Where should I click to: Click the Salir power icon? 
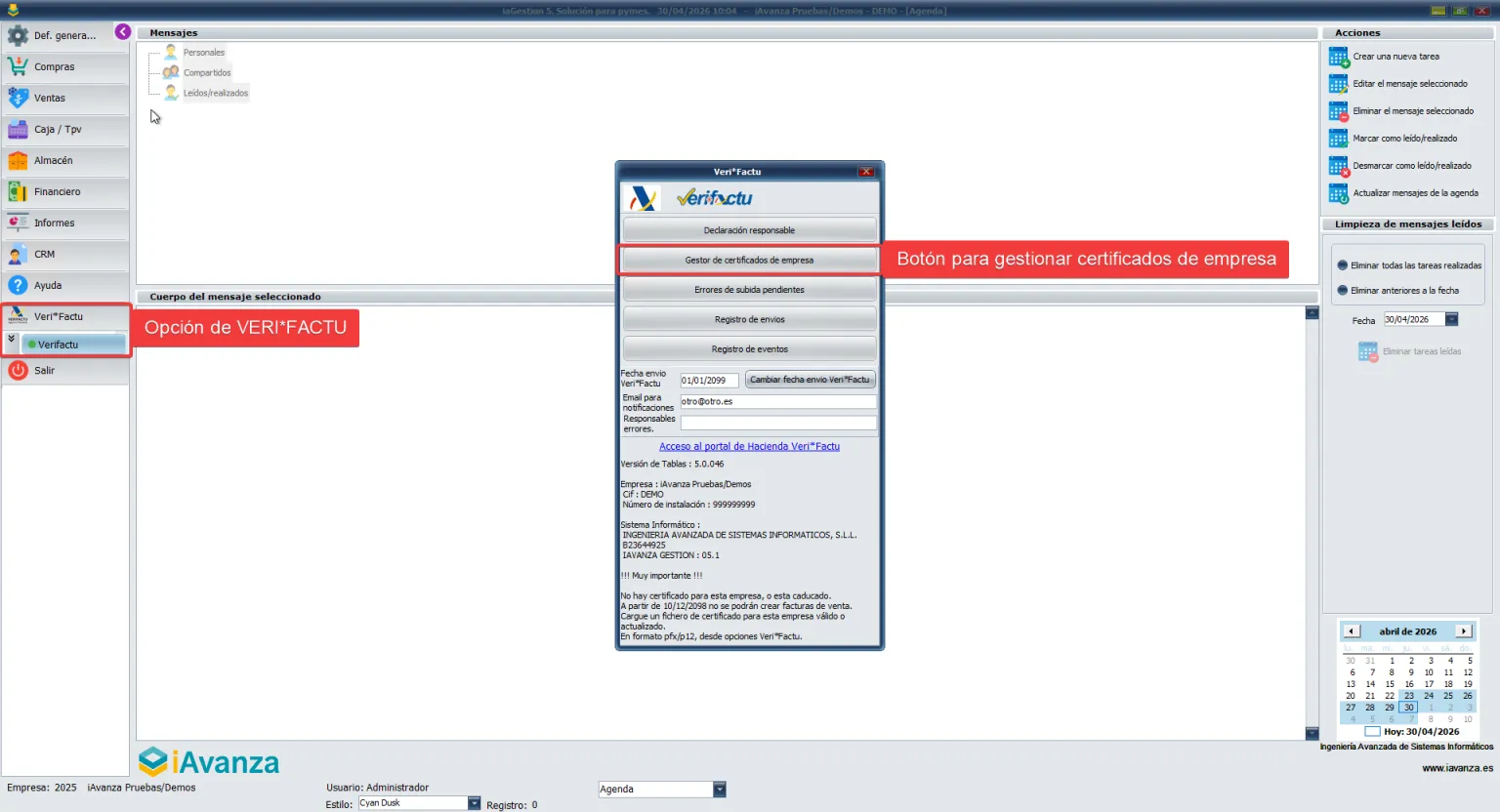tap(18, 371)
